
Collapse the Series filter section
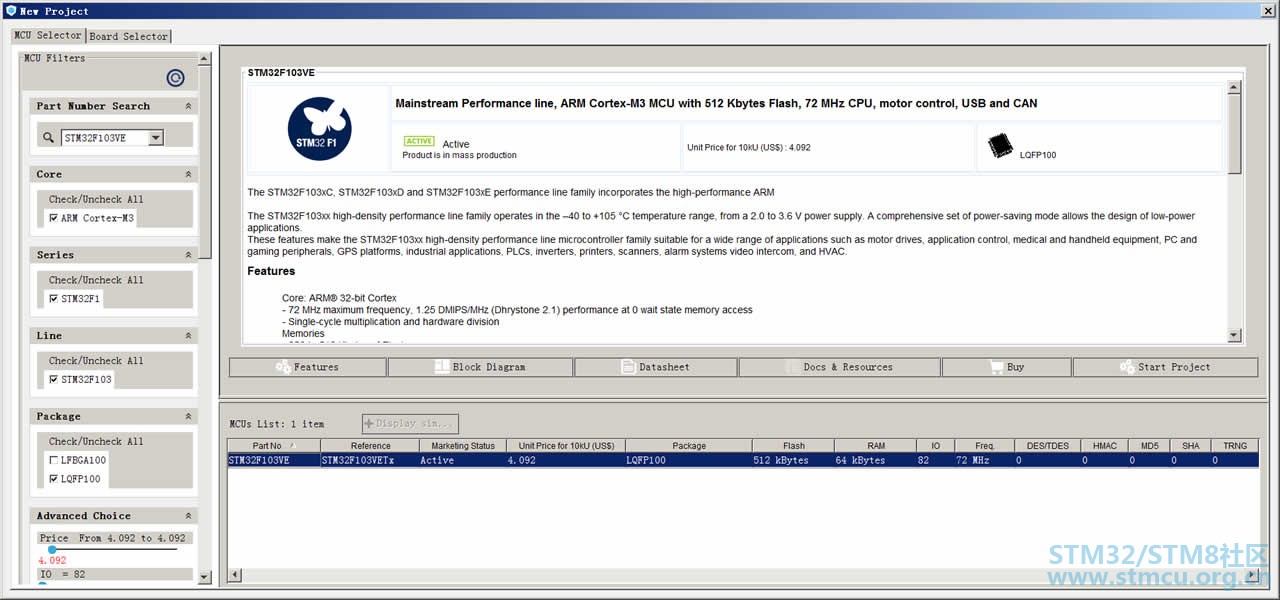tap(188, 255)
